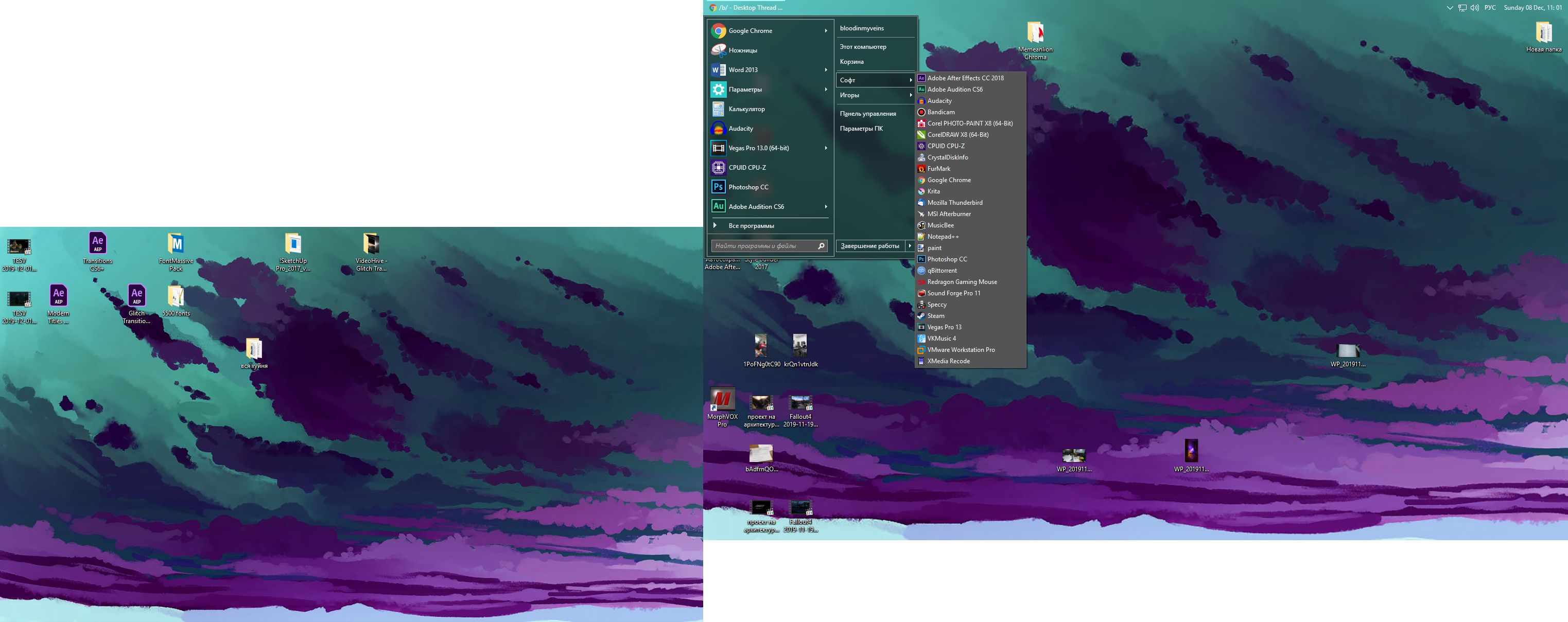1568x622 pixels.
Task: Open Adobe Audition CS6 pinned entry
Action: point(770,206)
